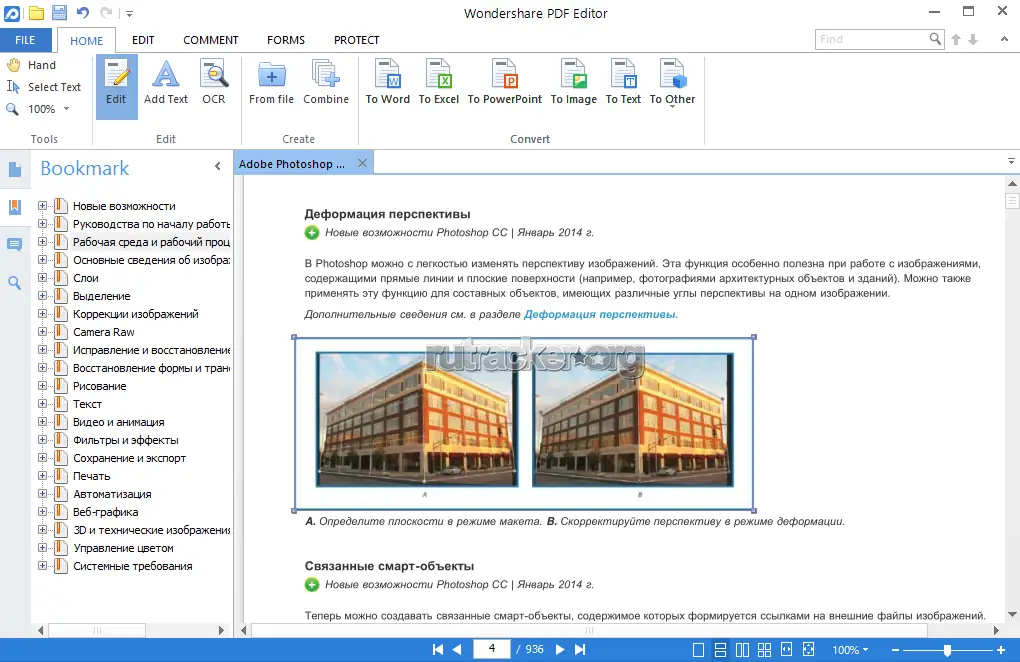
Task: Open the Системные требования bookmark
Action: pos(133,566)
